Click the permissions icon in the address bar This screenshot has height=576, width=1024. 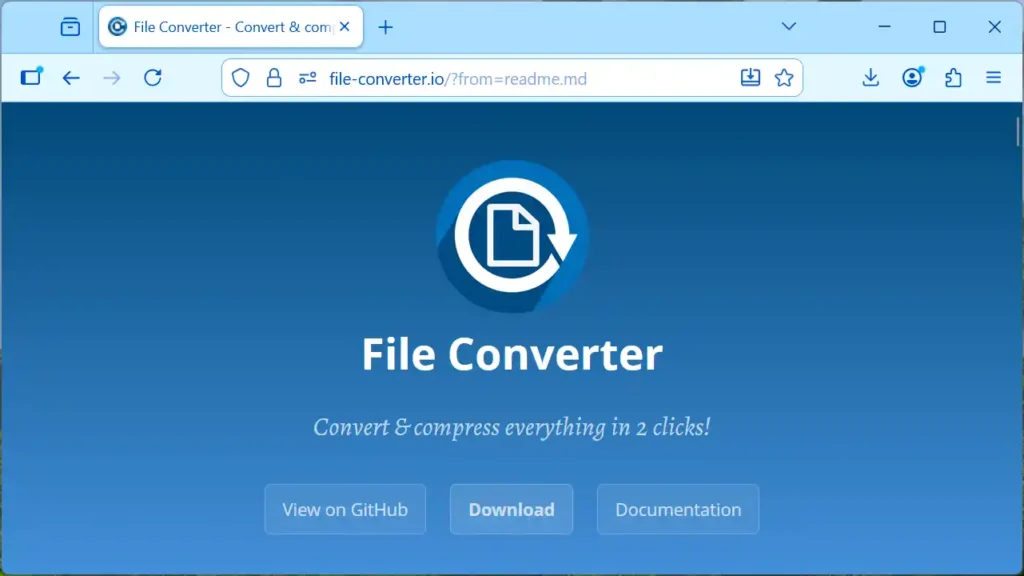pos(306,77)
